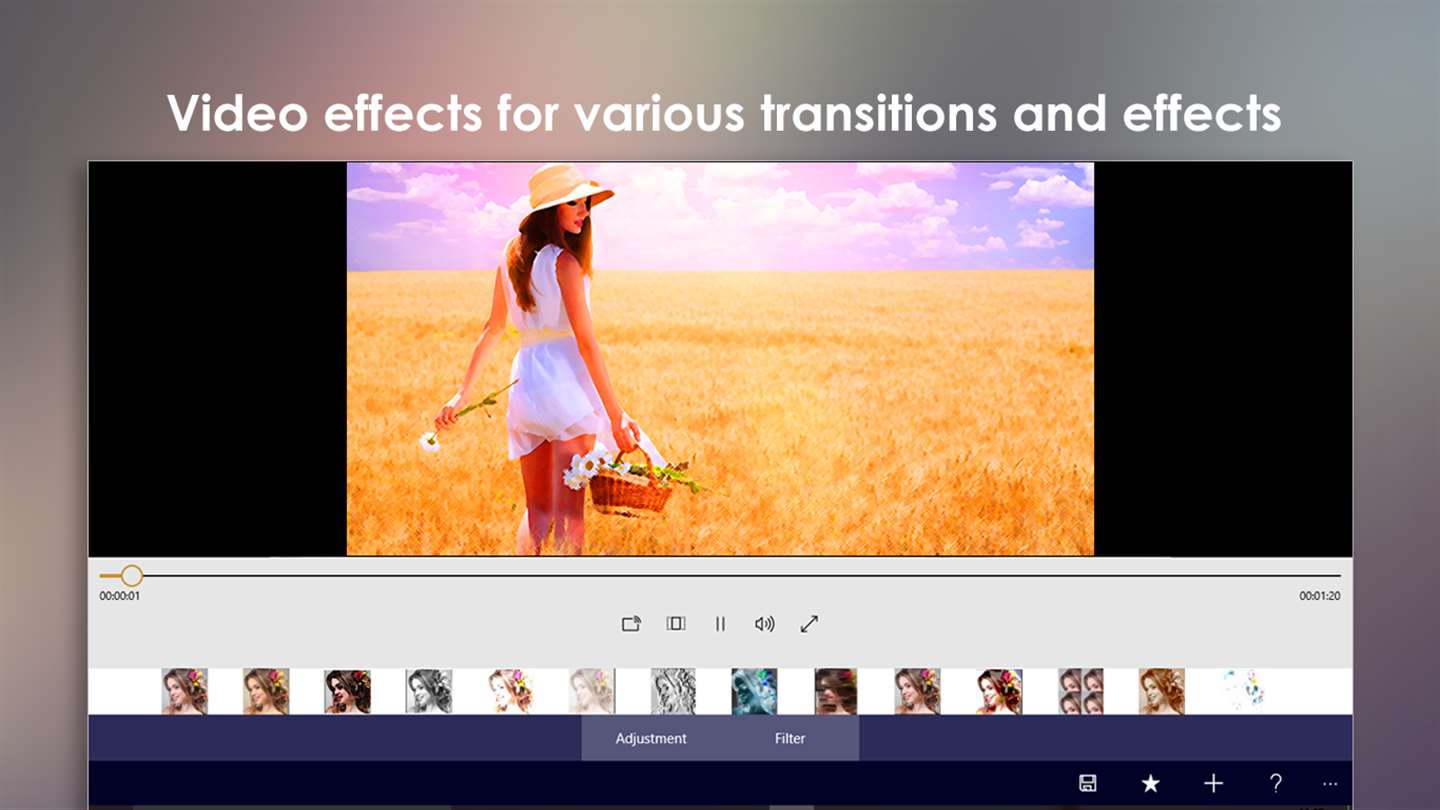
Task: Click the cast to device icon
Action: [631, 624]
